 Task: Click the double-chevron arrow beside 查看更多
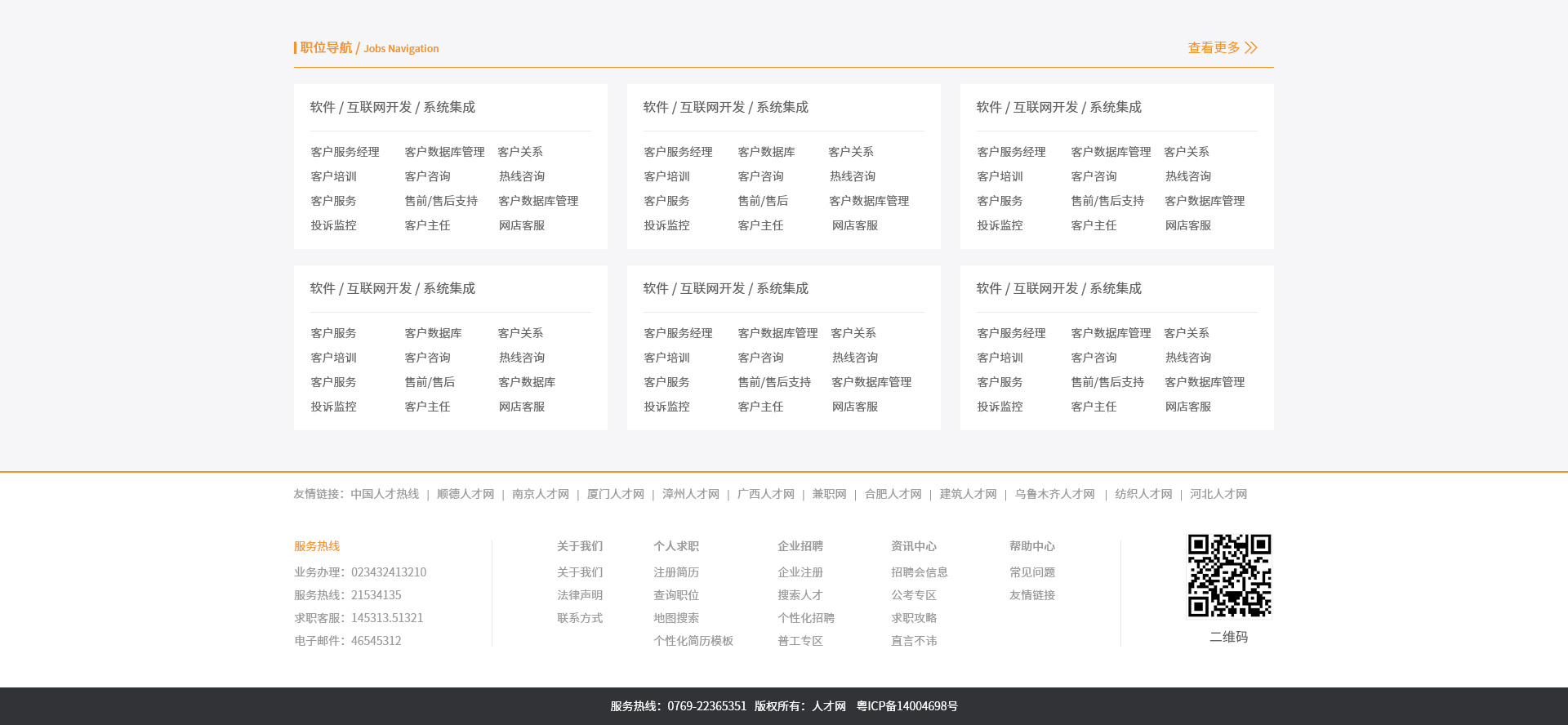1251,48
